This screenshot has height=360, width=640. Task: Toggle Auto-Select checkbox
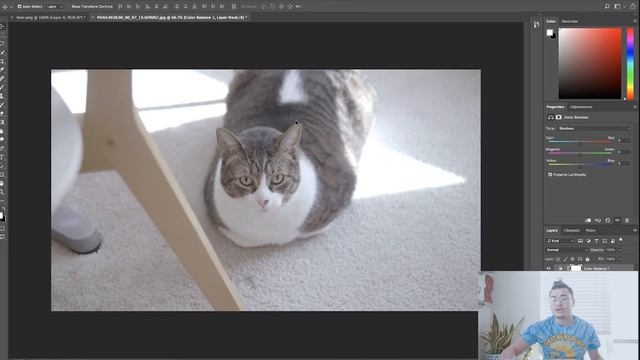point(19,7)
